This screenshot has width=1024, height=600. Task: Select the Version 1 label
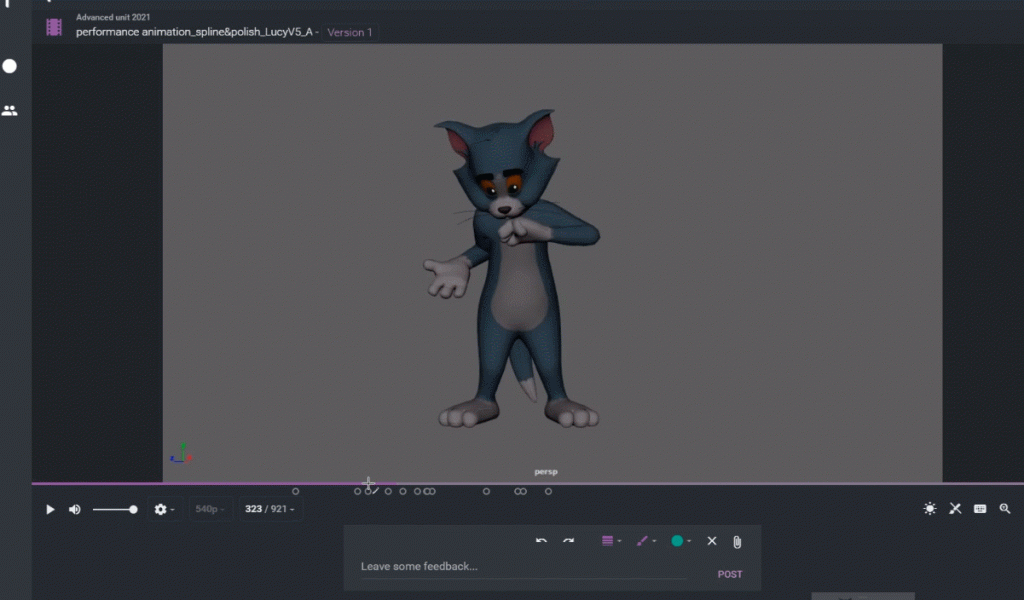[x=349, y=32]
